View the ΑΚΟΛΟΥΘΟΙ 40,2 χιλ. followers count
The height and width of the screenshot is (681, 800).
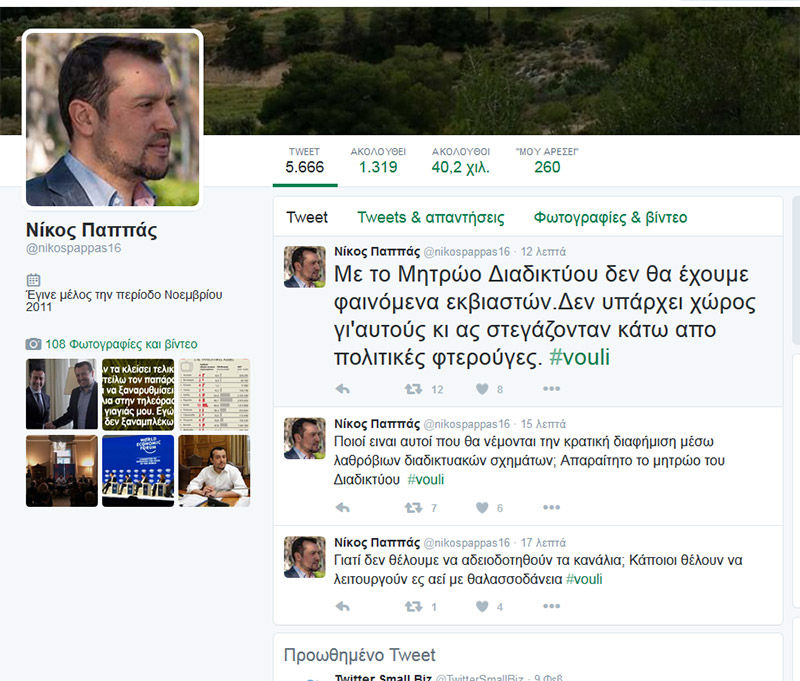[x=460, y=160]
